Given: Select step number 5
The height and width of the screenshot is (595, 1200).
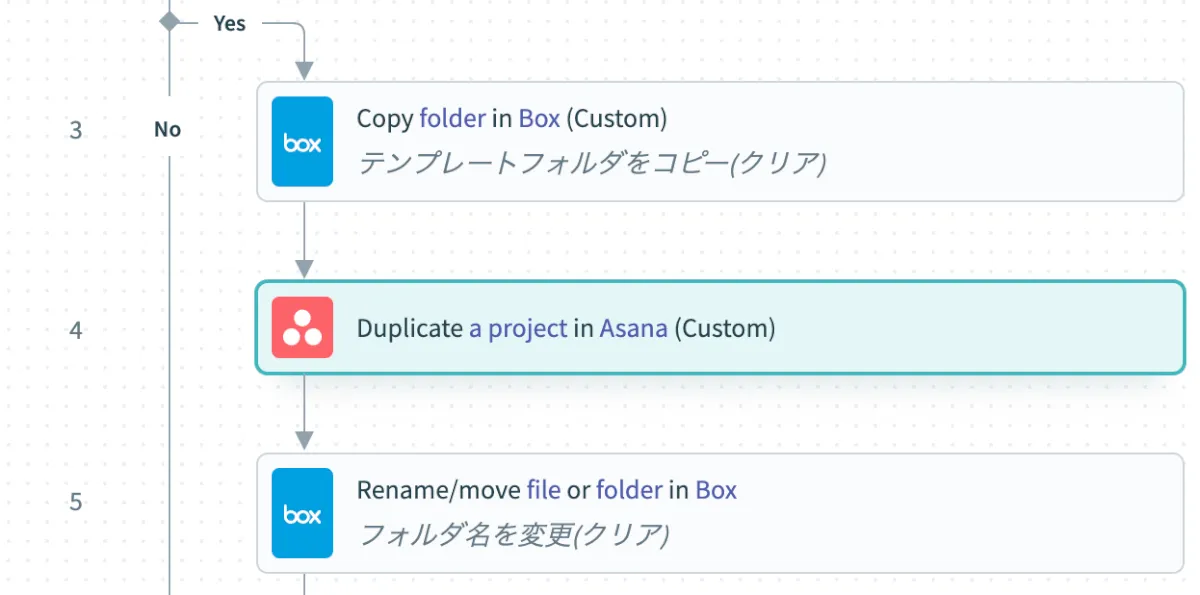Looking at the screenshot, I should point(76,501).
